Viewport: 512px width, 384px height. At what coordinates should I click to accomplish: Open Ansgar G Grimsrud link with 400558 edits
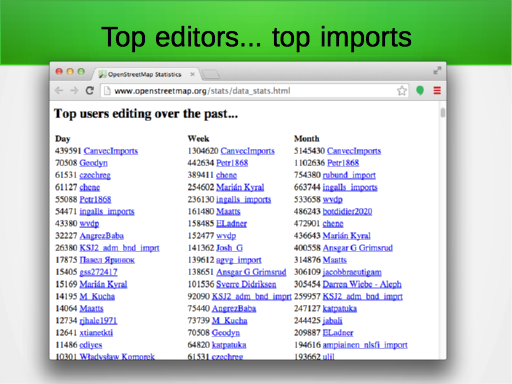coord(358,248)
